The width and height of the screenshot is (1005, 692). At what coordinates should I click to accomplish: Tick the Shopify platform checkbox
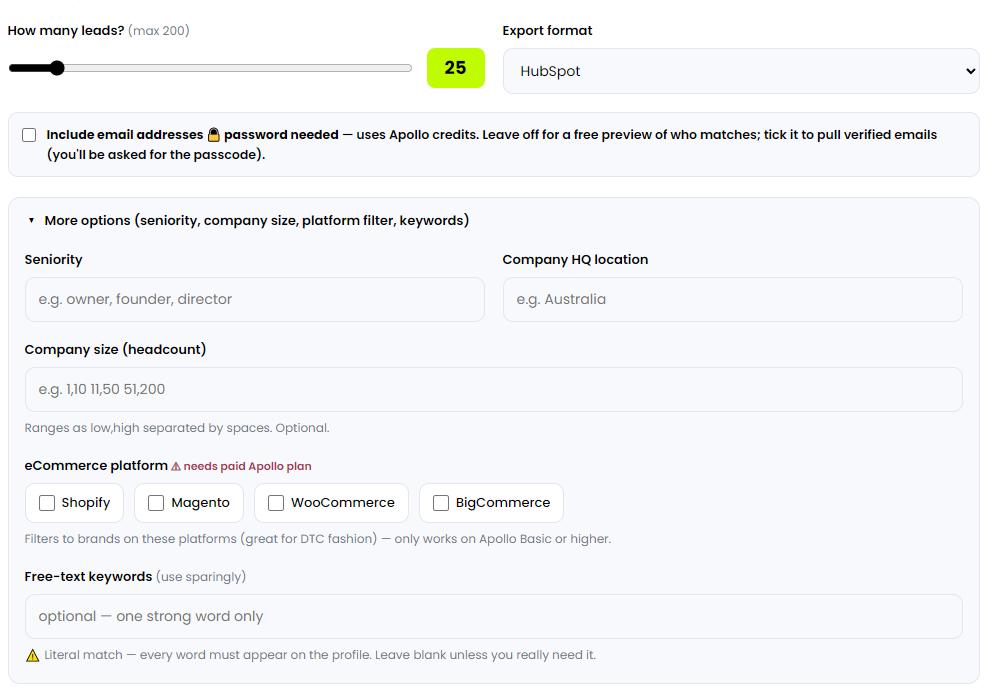click(47, 503)
